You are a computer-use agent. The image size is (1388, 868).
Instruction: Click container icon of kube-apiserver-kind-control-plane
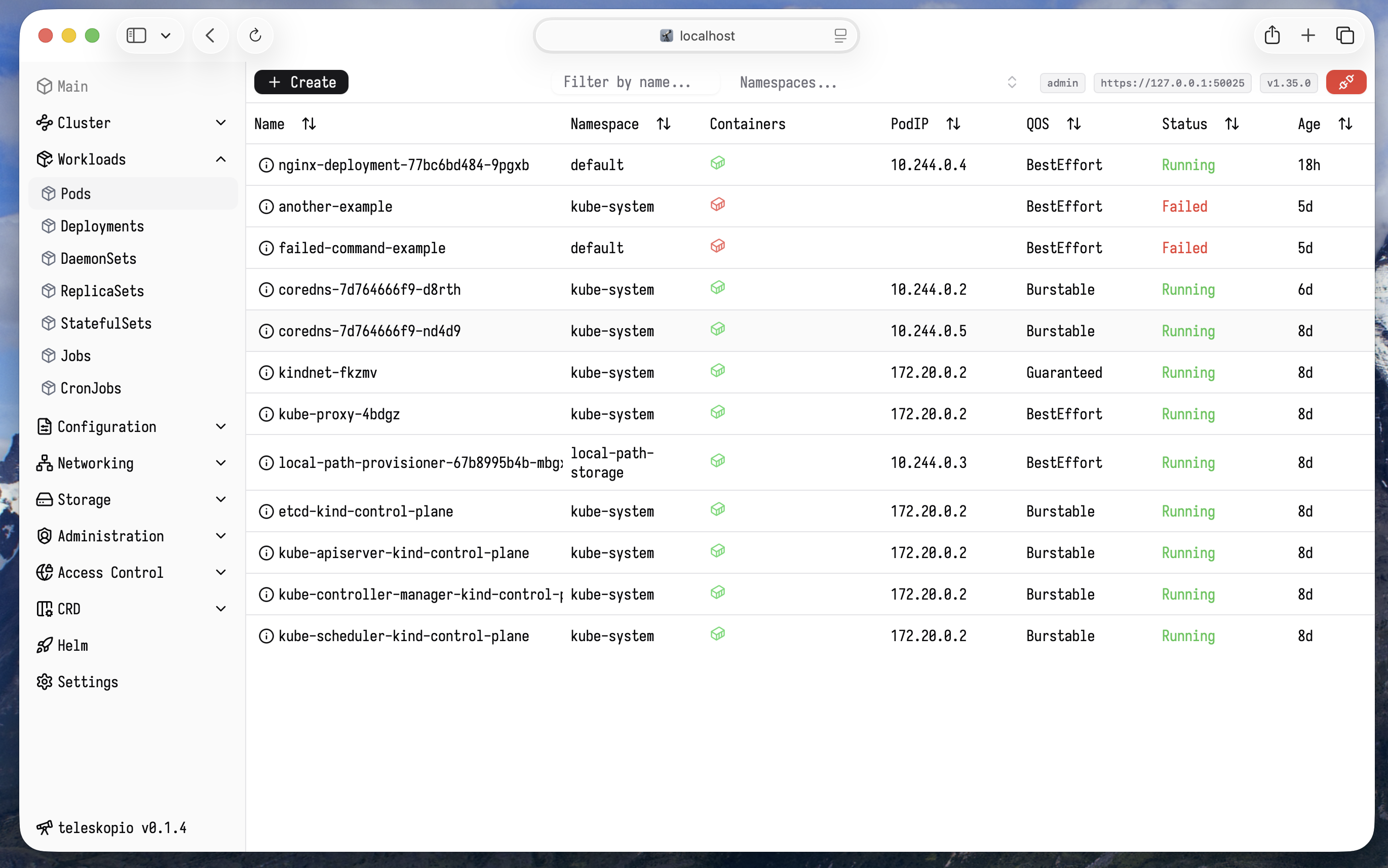tap(718, 551)
